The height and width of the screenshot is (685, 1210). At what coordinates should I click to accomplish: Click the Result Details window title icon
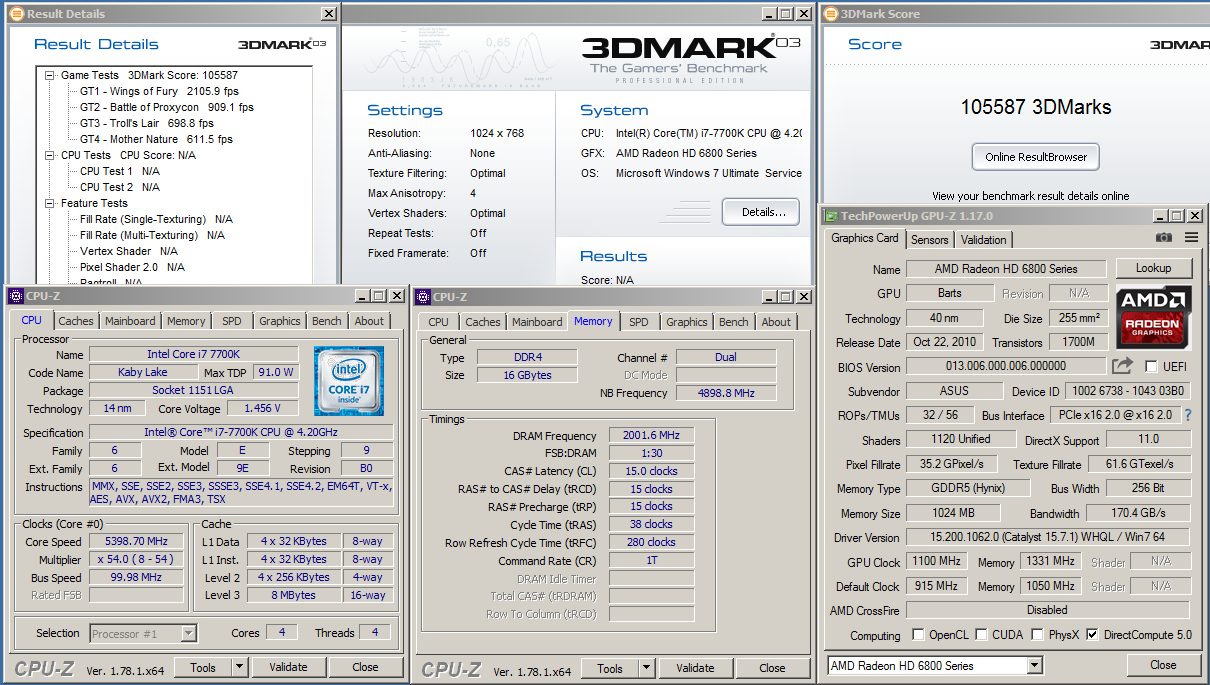coord(16,14)
